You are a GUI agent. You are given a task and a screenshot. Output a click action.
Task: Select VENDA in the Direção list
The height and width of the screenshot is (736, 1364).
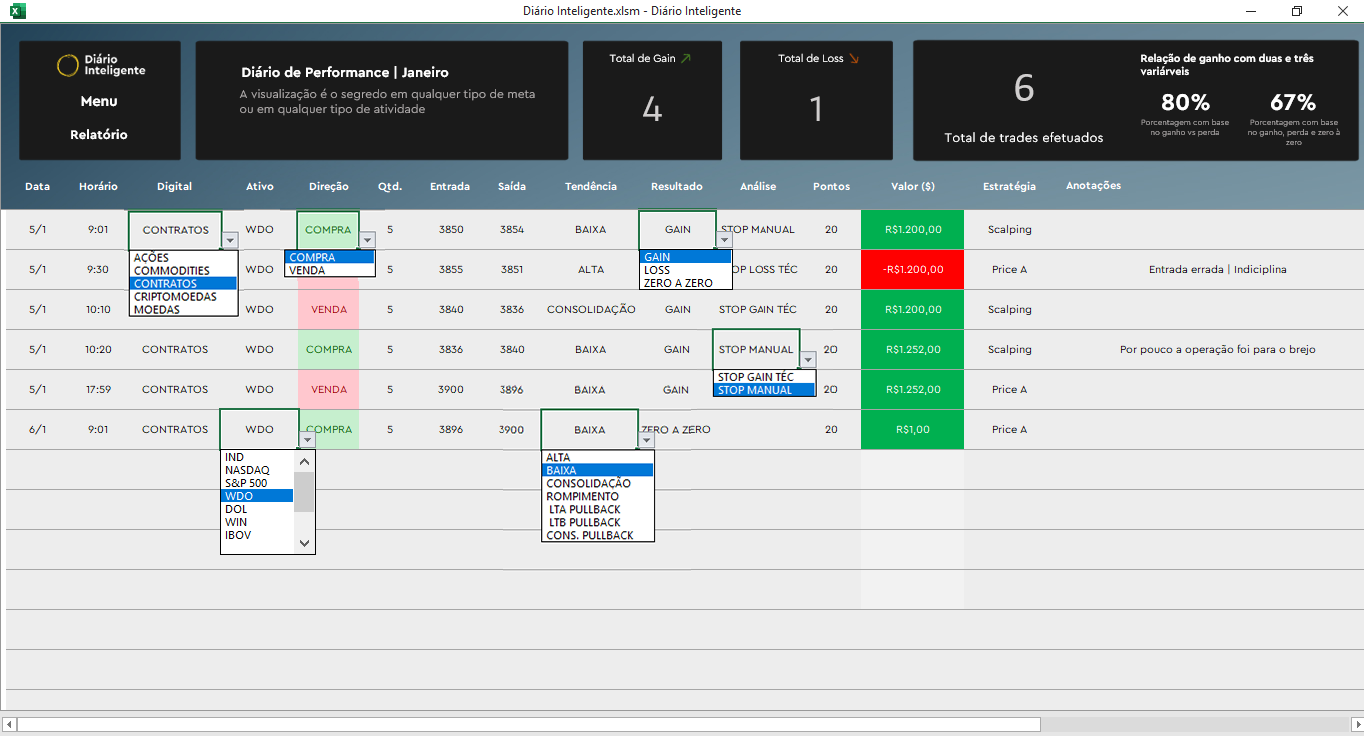pos(330,271)
